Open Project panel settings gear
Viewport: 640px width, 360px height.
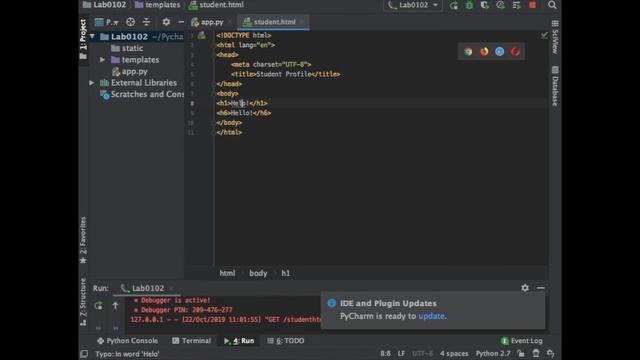[x=166, y=22]
